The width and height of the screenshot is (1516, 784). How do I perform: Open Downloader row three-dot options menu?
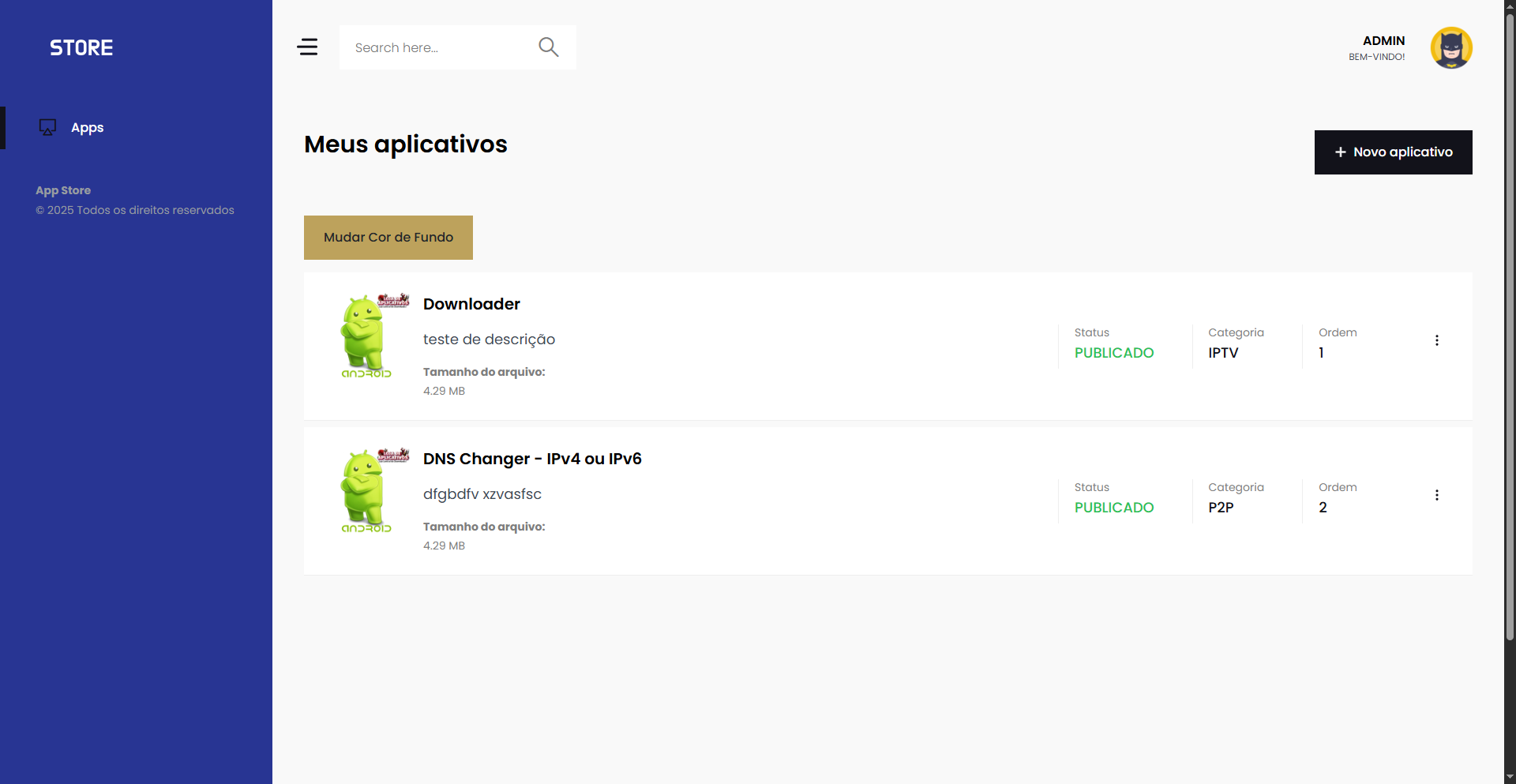(1436, 340)
